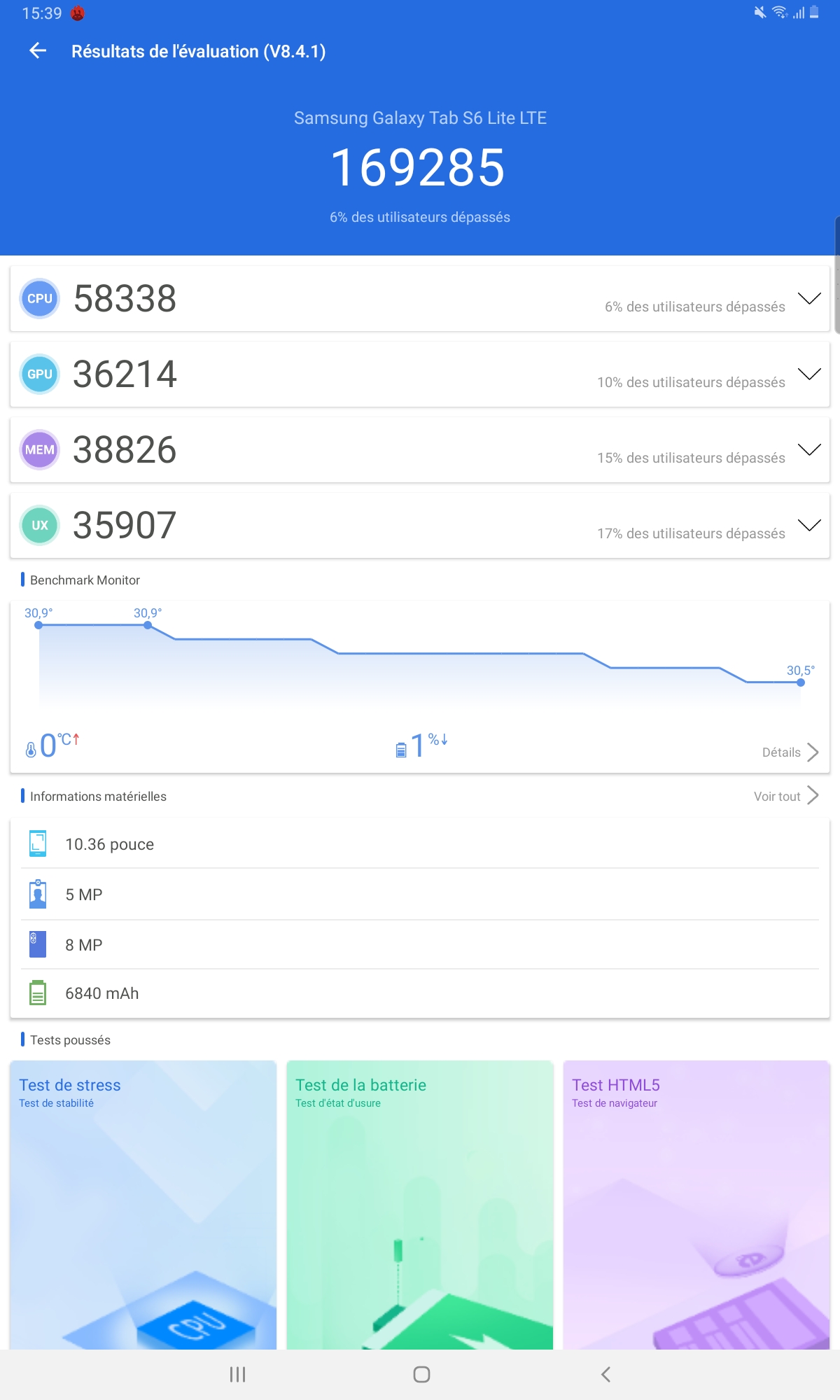
Task: Tap the front camera icon next to 5 MP
Action: (38, 894)
